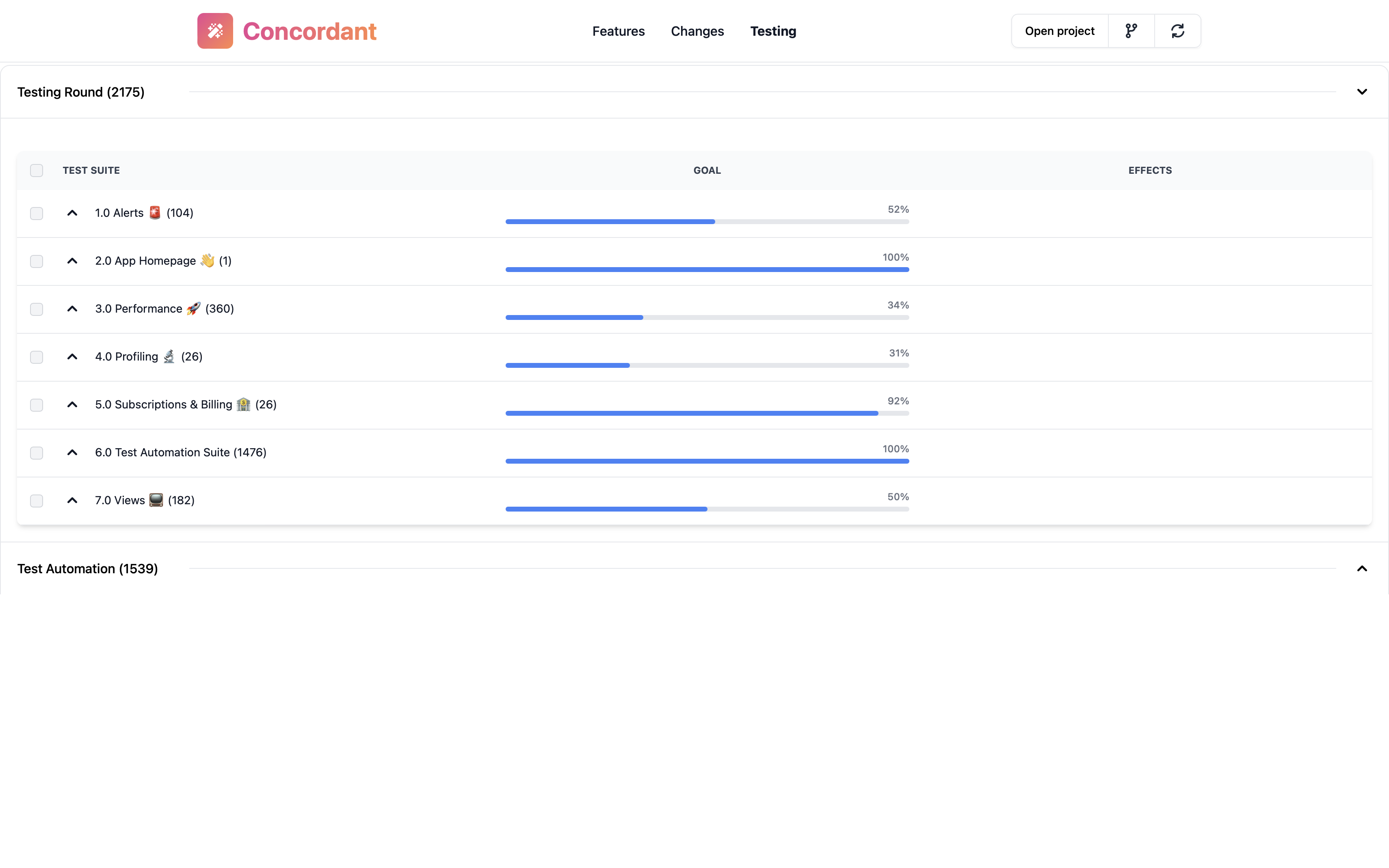Click the microscope icon beside 4.0 Profiling
The height and width of the screenshot is (868, 1389).
coord(169,356)
